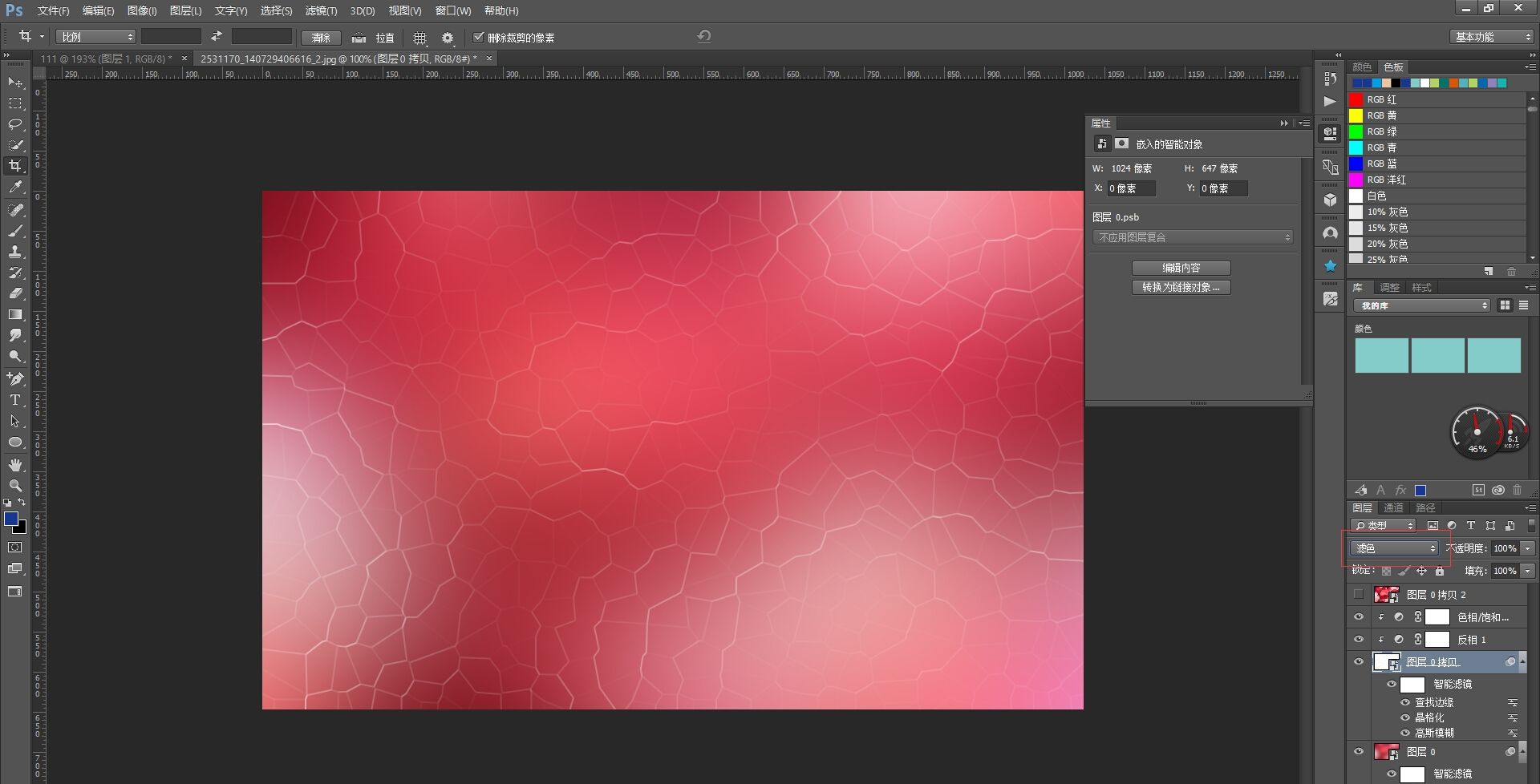Select the Rectangular Marquee tool
This screenshot has height=784, width=1540.
coord(15,103)
